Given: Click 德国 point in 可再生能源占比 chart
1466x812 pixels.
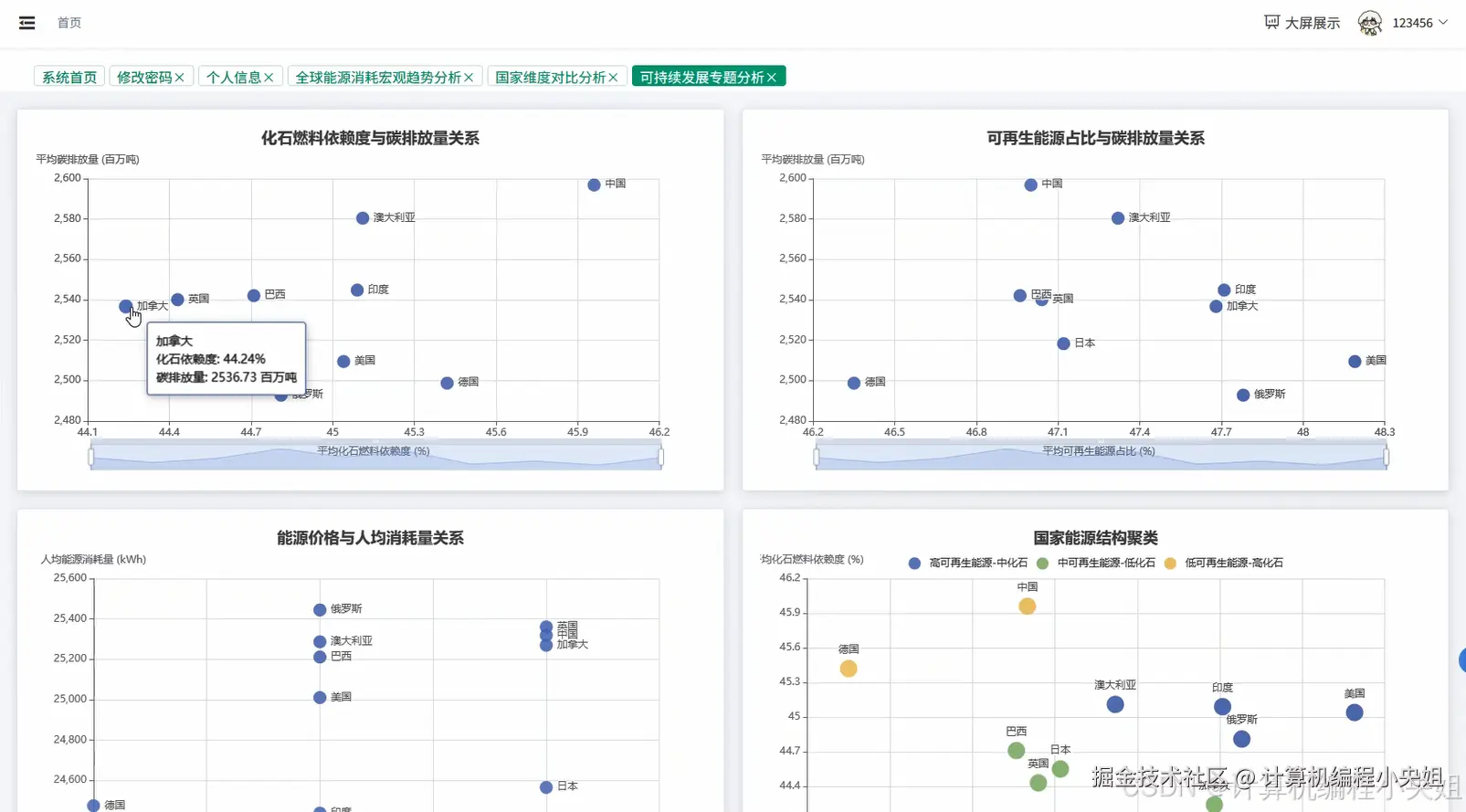Looking at the screenshot, I should (854, 384).
